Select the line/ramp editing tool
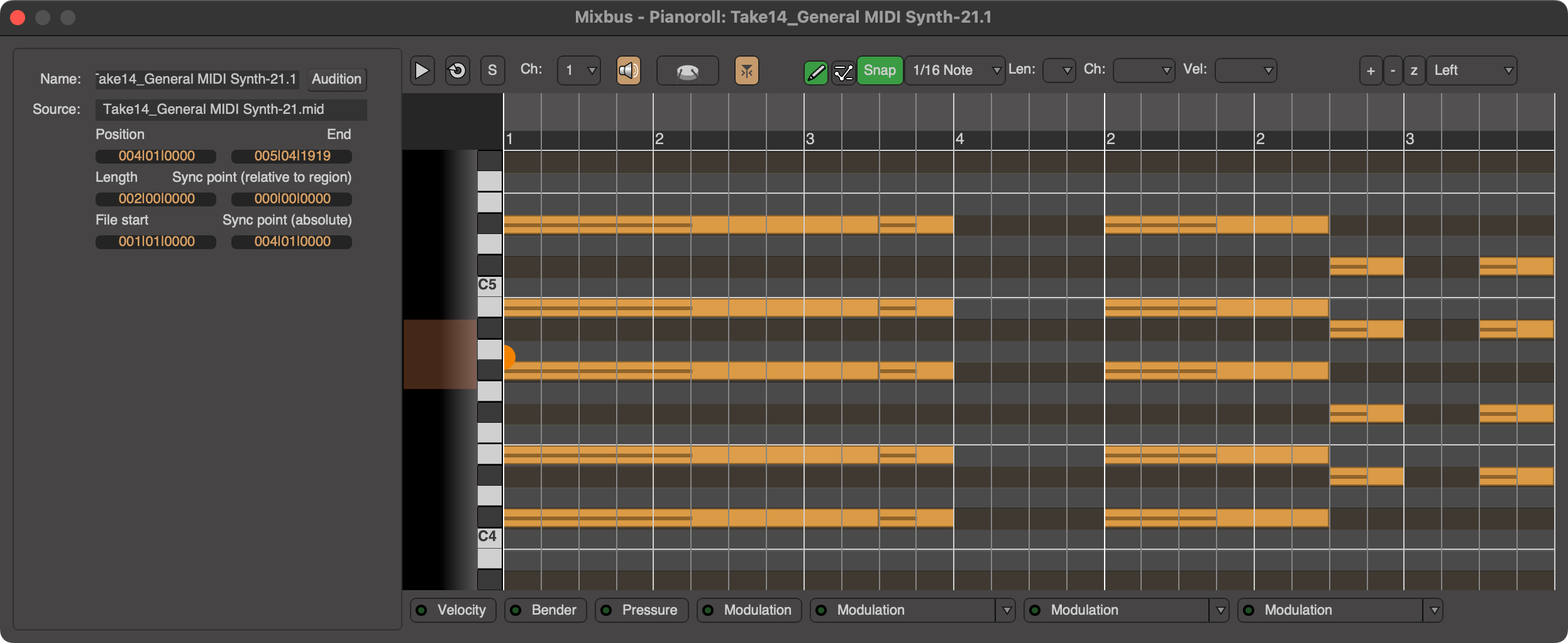1568x643 pixels. click(x=843, y=70)
